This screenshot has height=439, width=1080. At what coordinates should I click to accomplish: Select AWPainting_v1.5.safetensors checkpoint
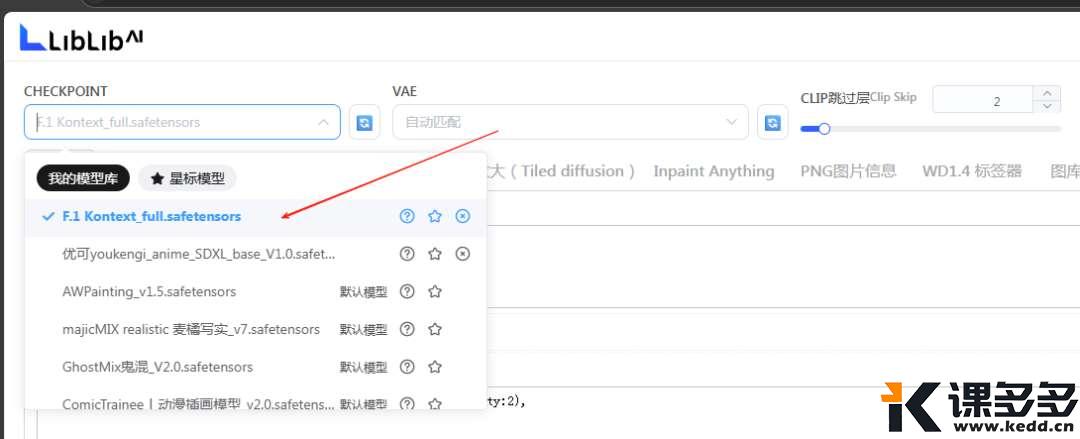(x=255, y=292)
